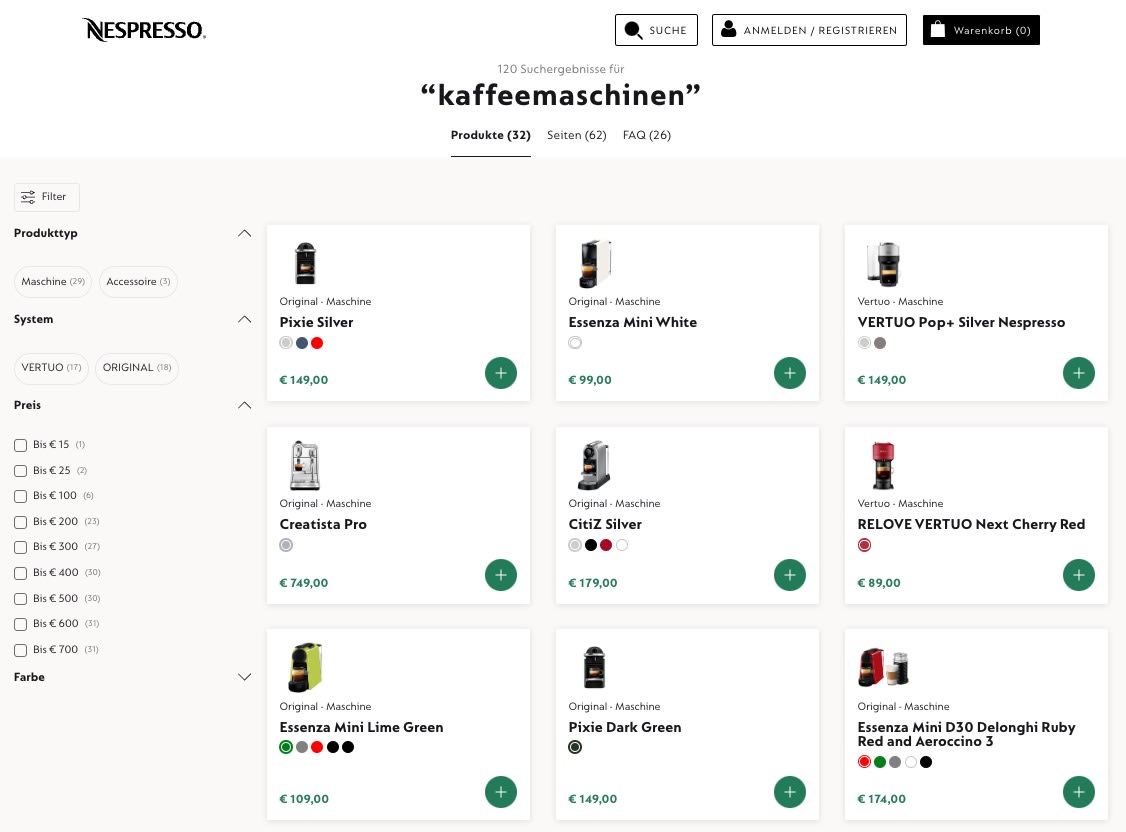The image size is (1126, 832).
Task: Click the Filter icon above the sidebar
Action: coord(29,197)
